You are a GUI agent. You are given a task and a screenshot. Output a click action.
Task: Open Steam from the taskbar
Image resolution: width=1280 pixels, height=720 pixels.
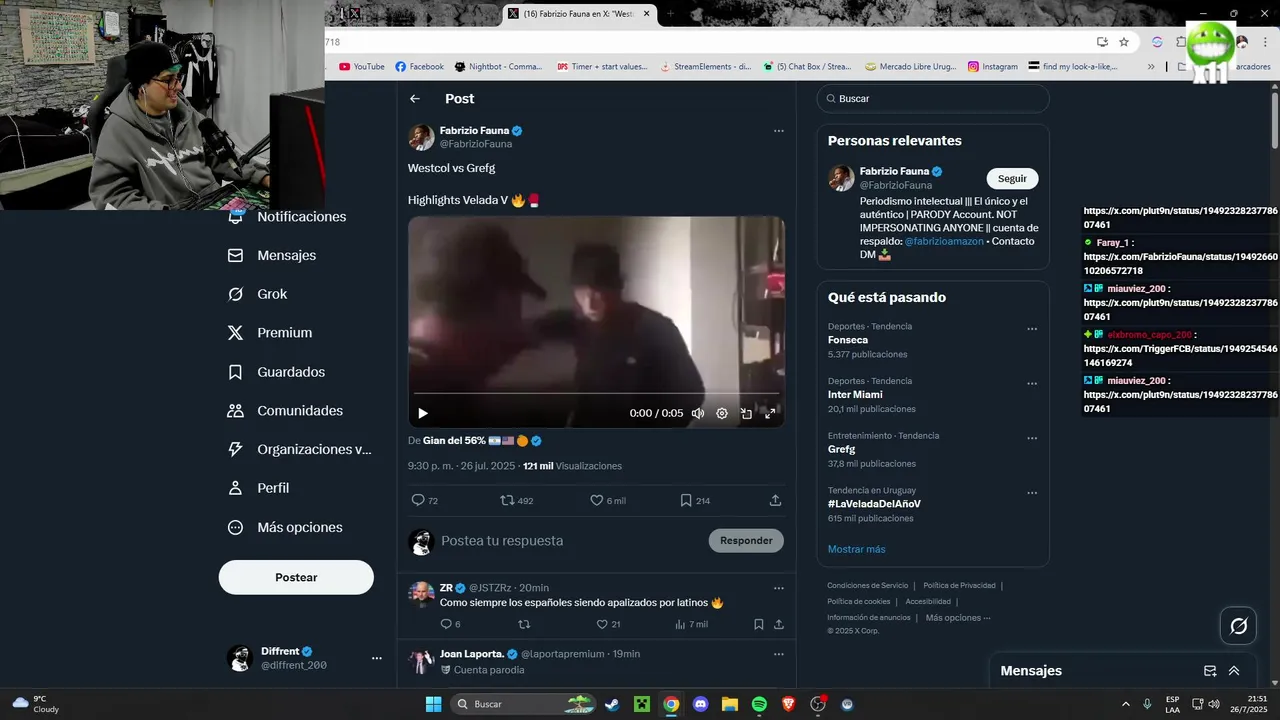[x=611, y=704]
